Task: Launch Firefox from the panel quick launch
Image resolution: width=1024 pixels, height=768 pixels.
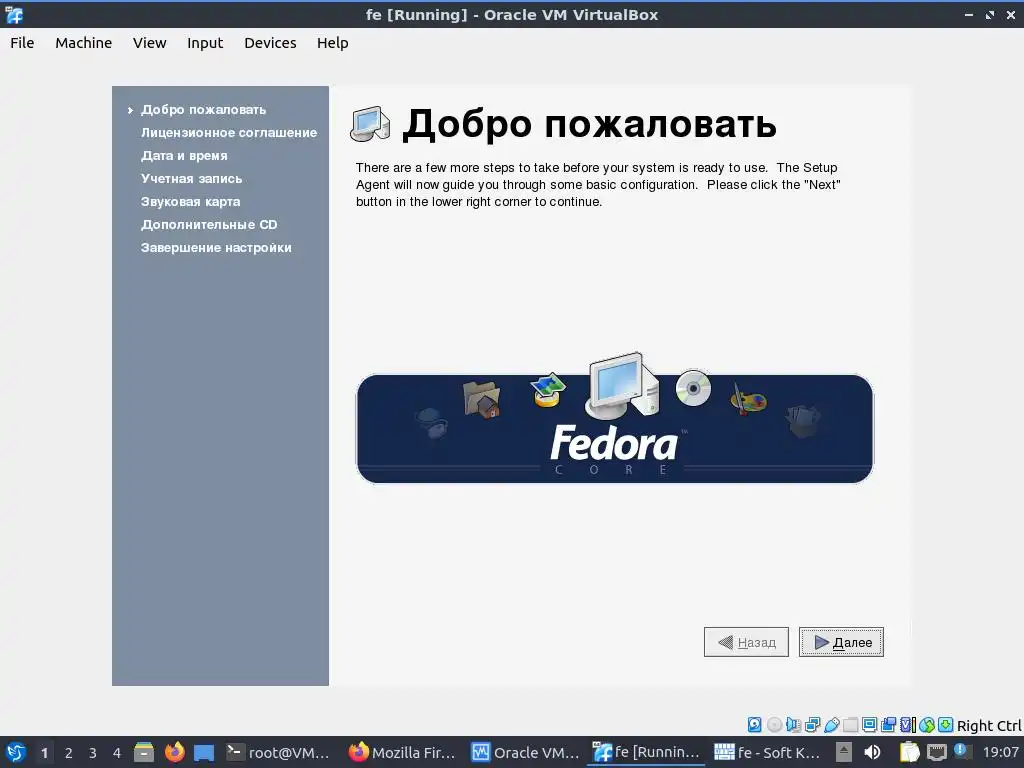Action: (x=174, y=752)
